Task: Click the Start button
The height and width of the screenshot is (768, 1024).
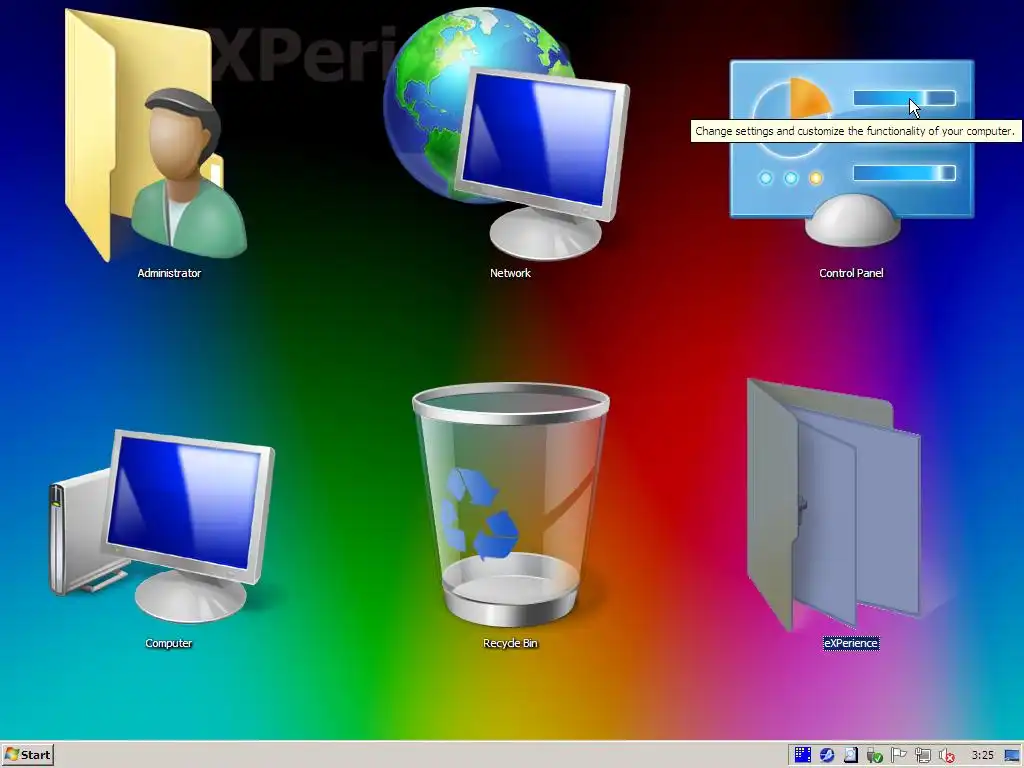Action: click(27, 755)
